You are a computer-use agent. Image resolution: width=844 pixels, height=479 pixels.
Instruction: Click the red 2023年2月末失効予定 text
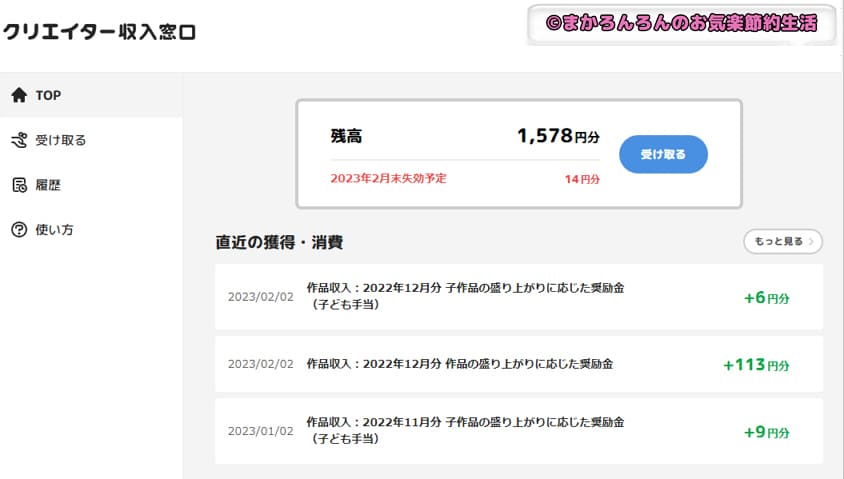tap(388, 179)
